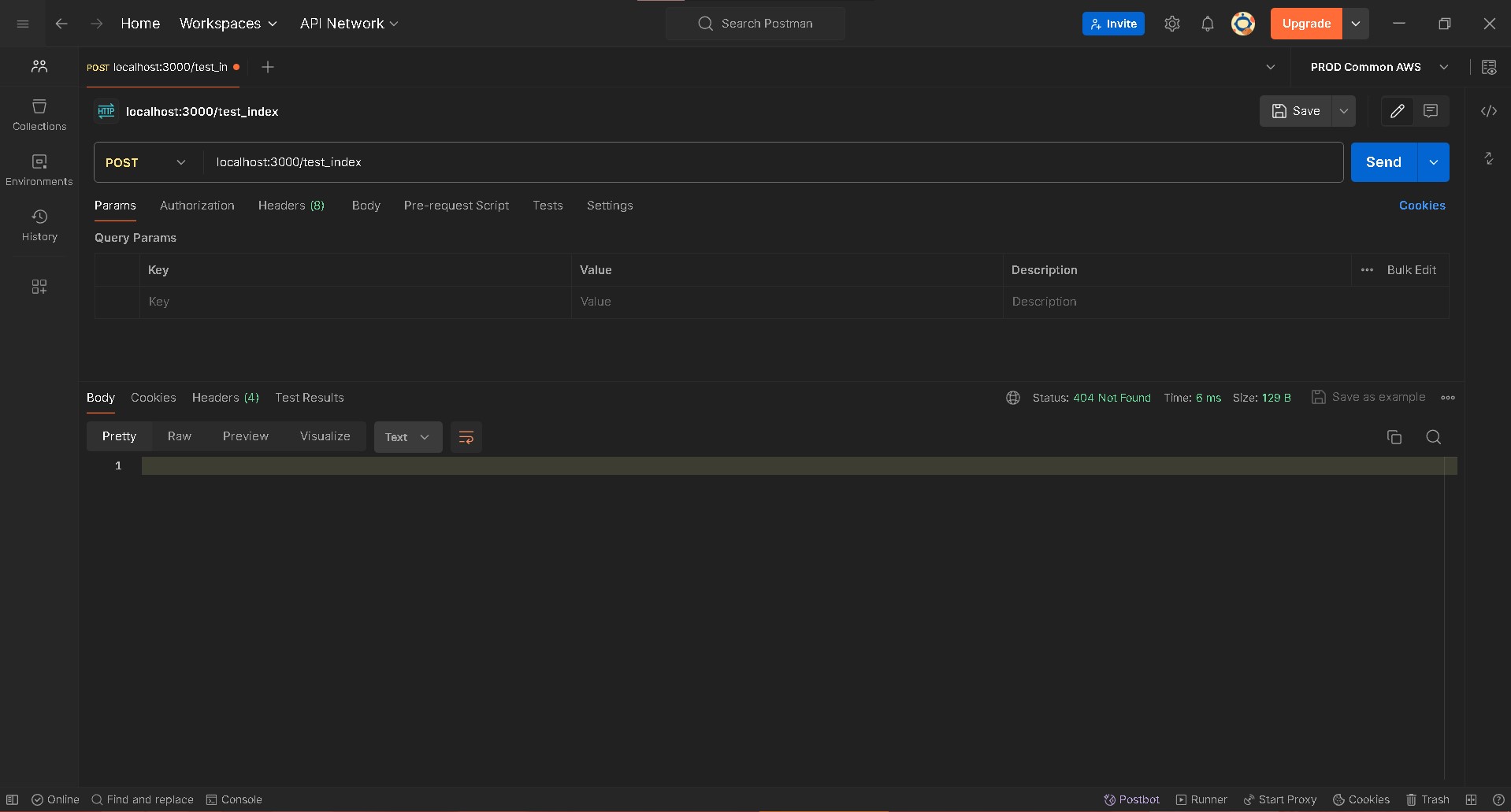The image size is (1511, 812).
Task: Click the Bulk Edit button
Action: pyautogui.click(x=1411, y=270)
